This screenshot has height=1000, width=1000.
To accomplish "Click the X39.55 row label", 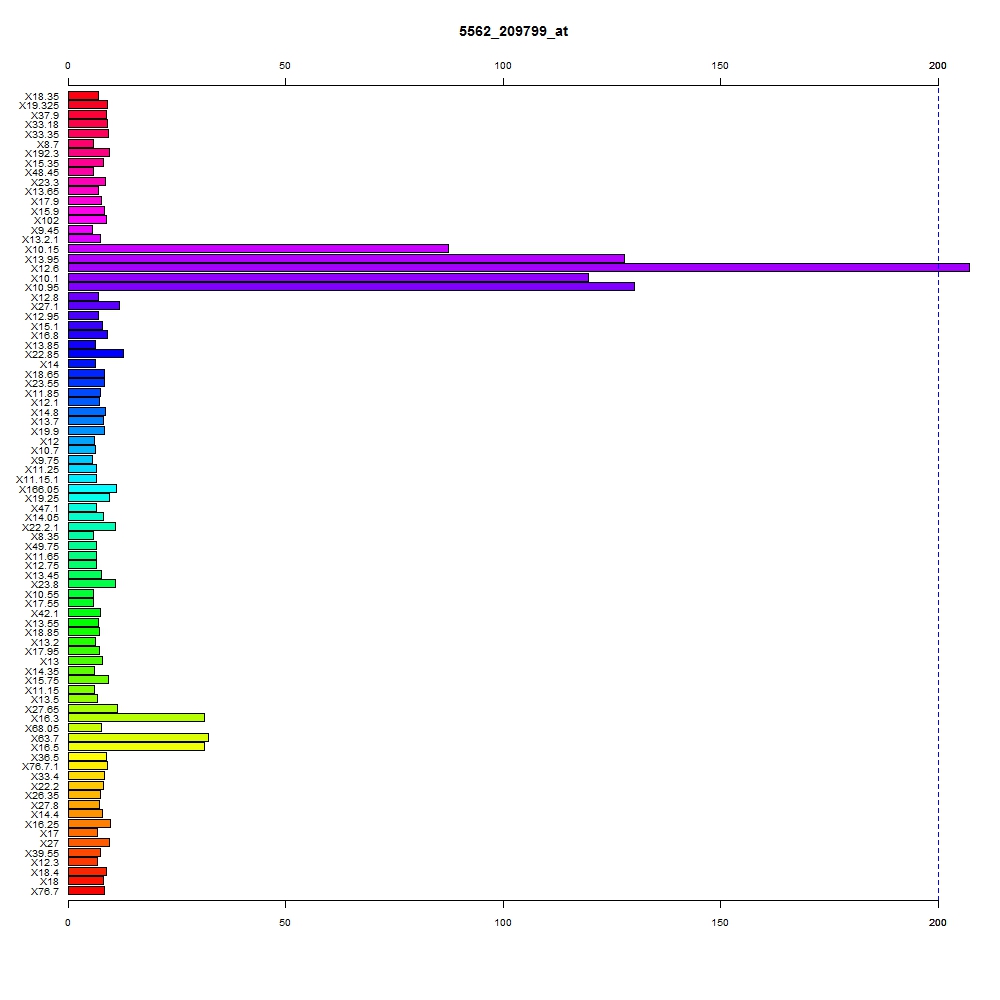I will pos(42,853).
